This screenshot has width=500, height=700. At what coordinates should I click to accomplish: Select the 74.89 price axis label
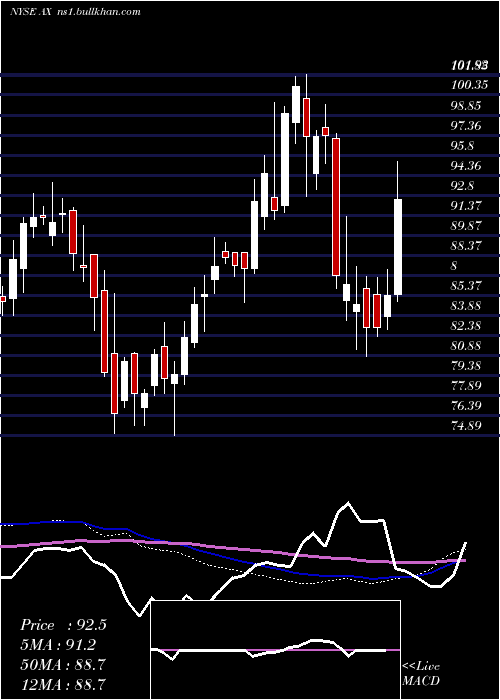pyautogui.click(x=466, y=425)
